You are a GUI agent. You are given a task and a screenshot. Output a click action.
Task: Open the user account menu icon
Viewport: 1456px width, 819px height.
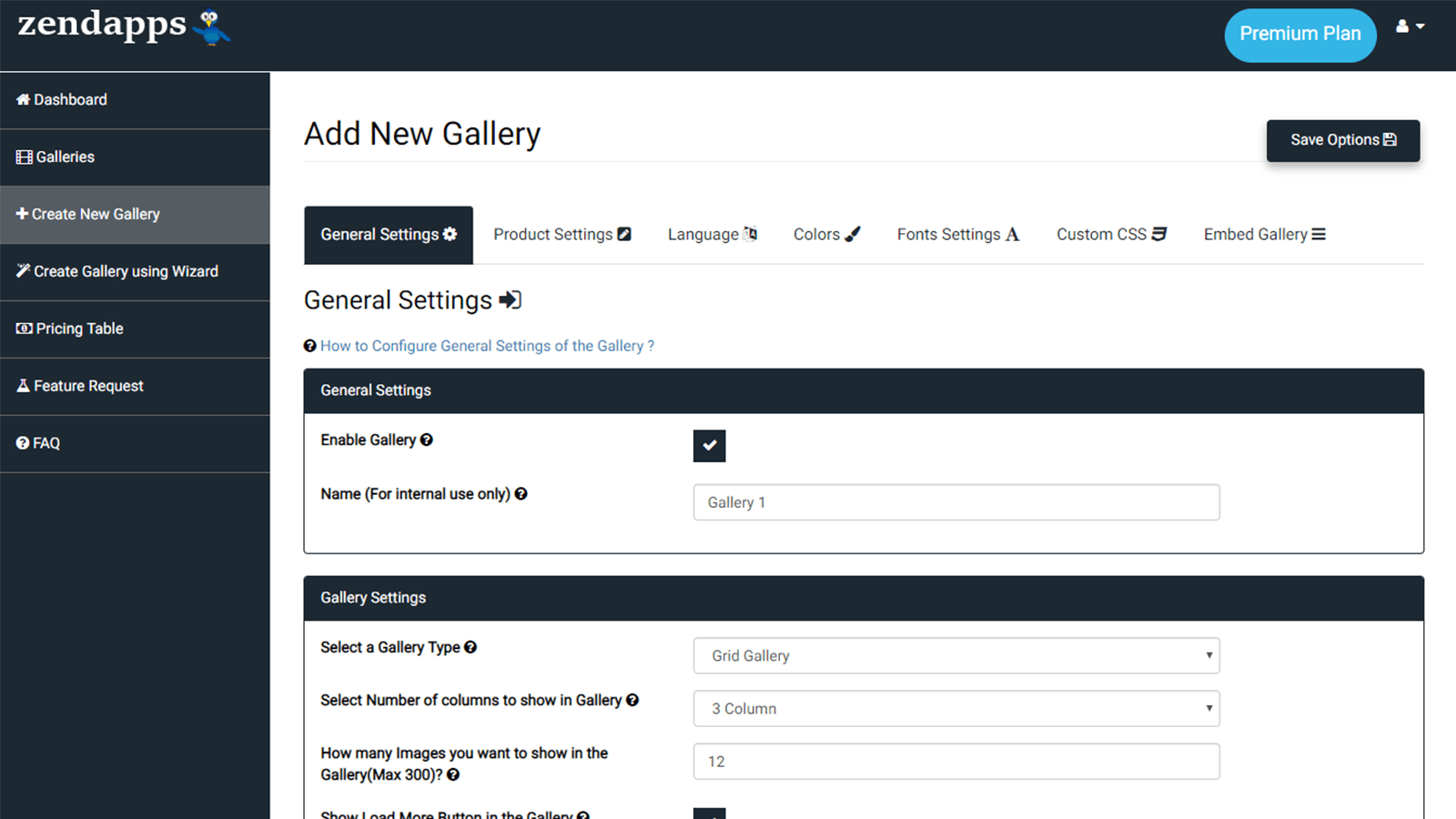(1410, 26)
